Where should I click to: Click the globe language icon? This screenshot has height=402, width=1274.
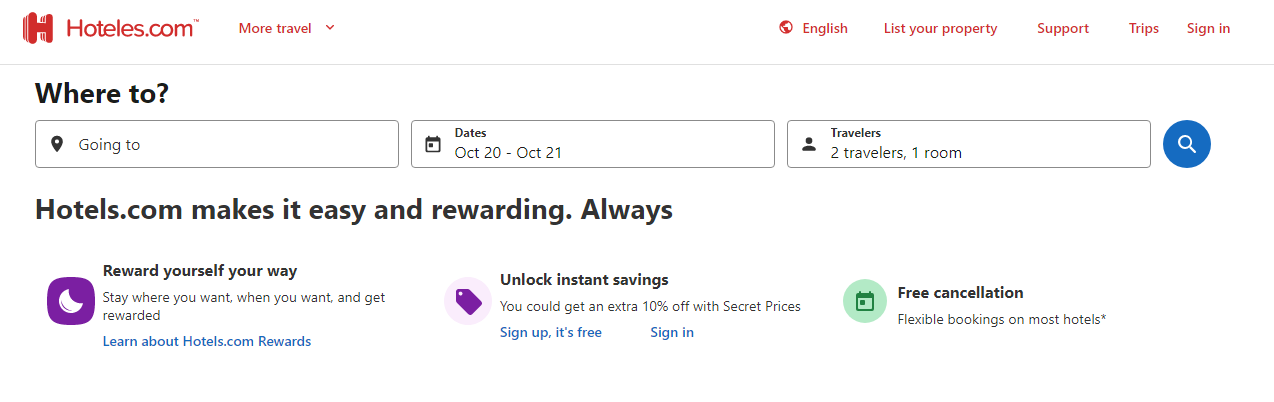click(786, 28)
